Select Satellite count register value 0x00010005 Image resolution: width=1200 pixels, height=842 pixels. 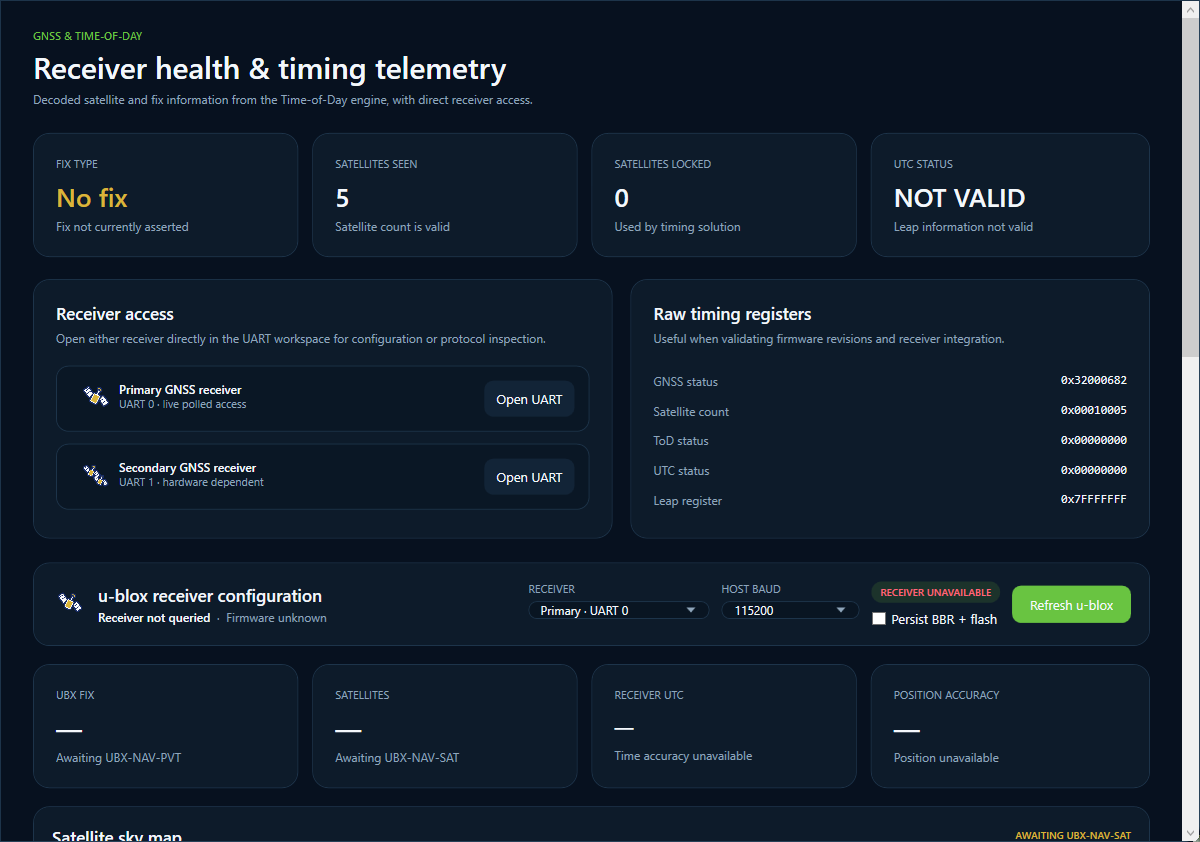click(1093, 410)
